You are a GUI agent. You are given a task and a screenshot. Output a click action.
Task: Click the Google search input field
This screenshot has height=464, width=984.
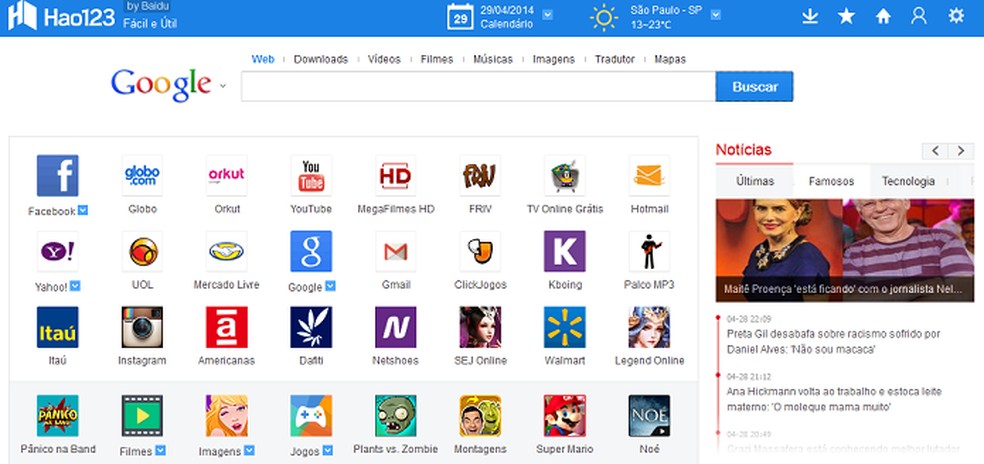pyautogui.click(x=478, y=87)
